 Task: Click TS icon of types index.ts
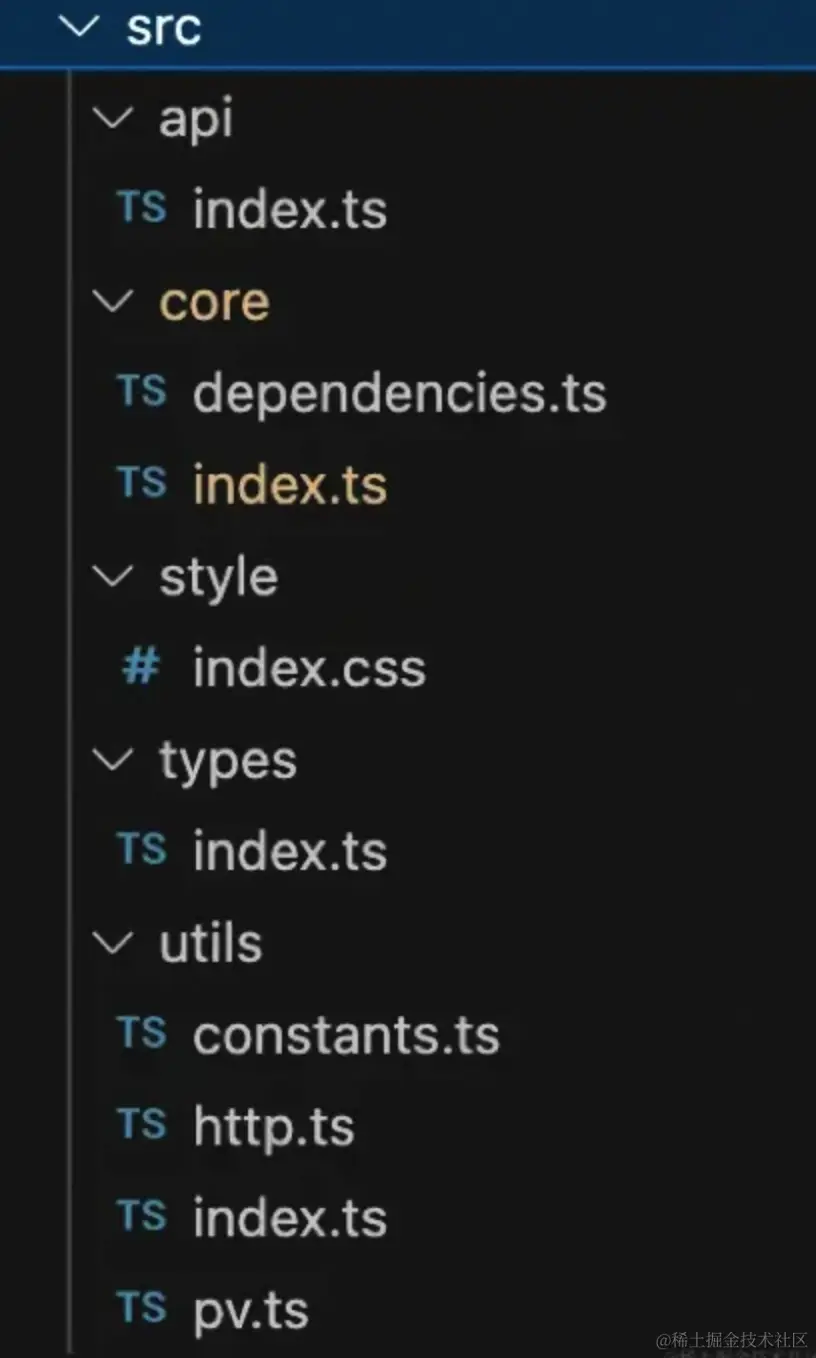(141, 850)
